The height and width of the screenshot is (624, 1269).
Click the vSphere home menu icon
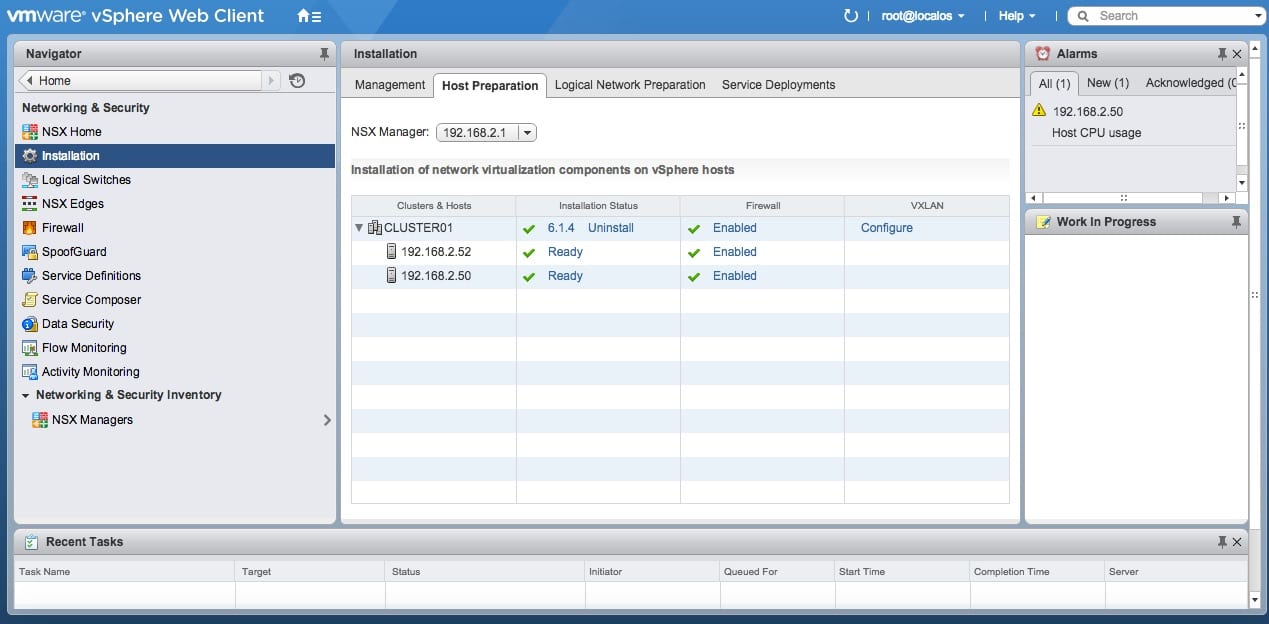click(309, 16)
